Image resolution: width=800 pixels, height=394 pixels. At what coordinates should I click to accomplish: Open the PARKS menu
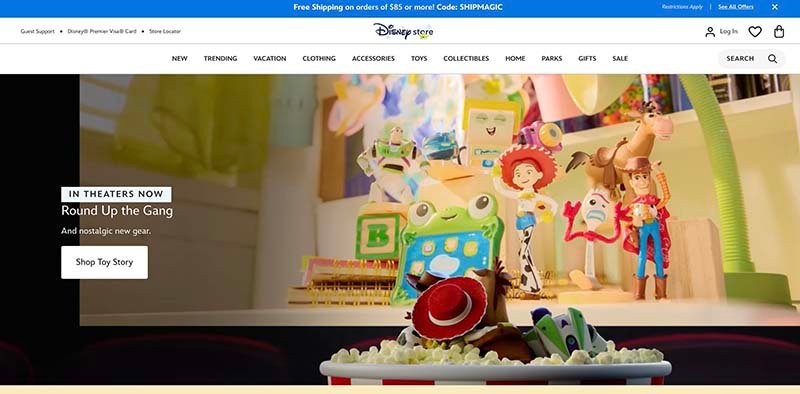pyautogui.click(x=552, y=59)
